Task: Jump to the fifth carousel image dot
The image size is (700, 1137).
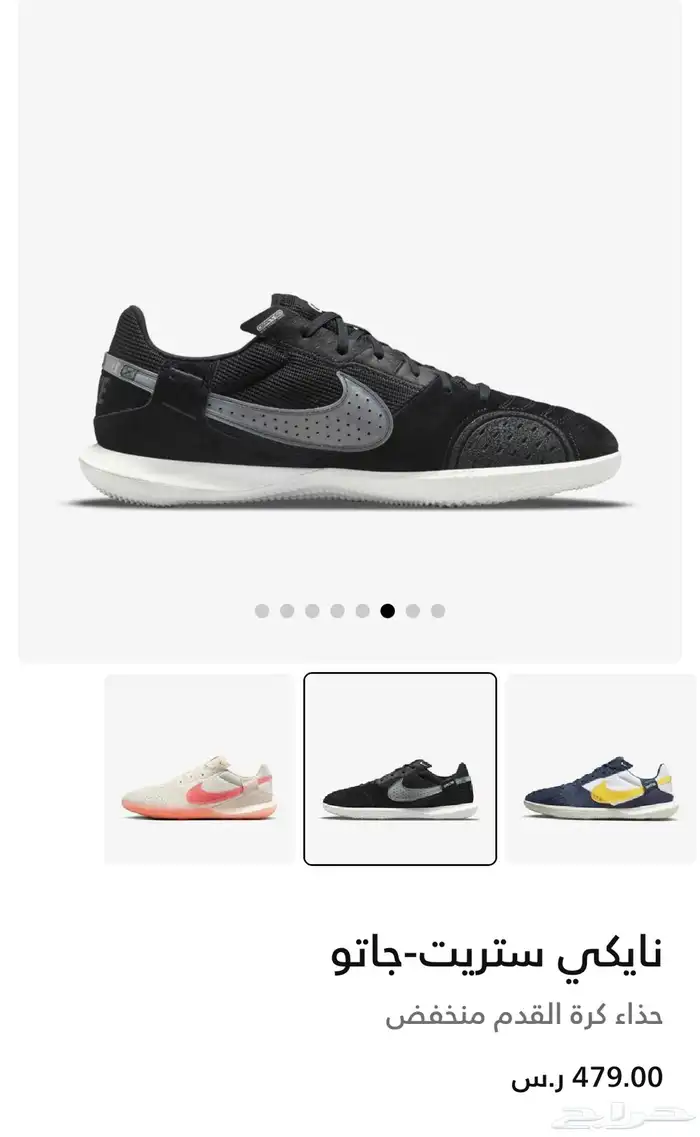Action: pyautogui.click(x=363, y=611)
